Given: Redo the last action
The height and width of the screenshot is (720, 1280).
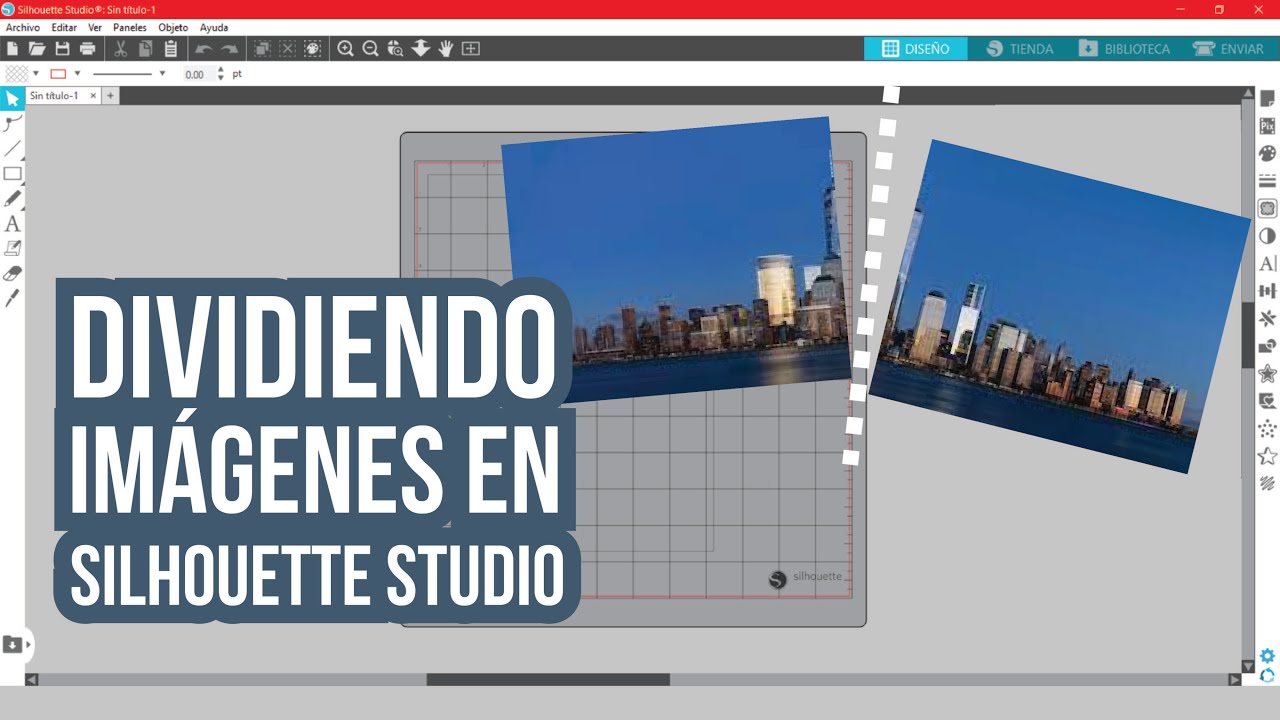Looking at the screenshot, I should tap(229, 48).
